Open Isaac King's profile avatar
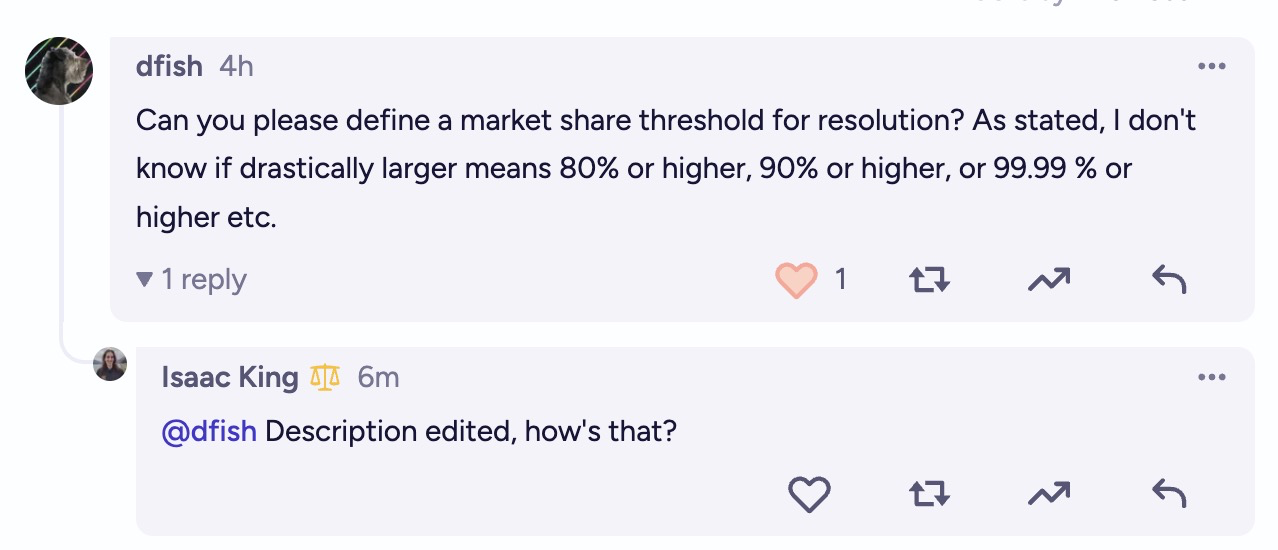1278x550 pixels. tap(110, 365)
